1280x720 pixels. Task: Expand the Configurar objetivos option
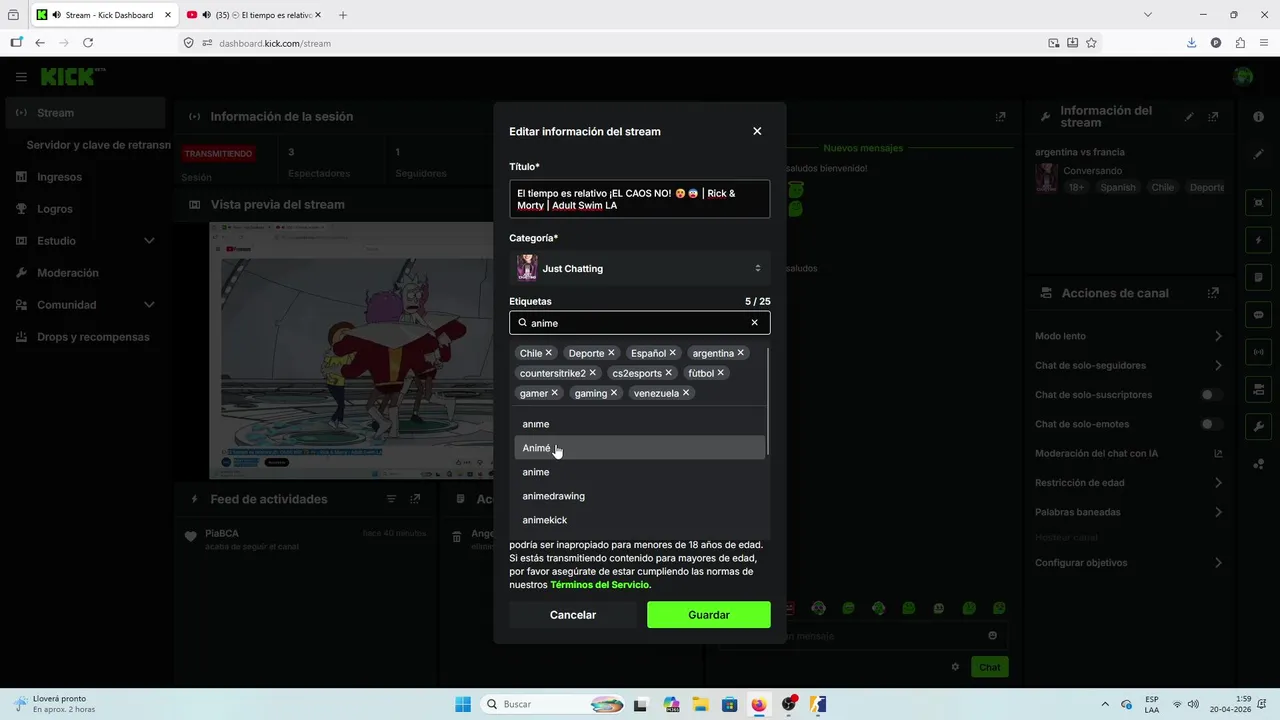[x=1128, y=563]
